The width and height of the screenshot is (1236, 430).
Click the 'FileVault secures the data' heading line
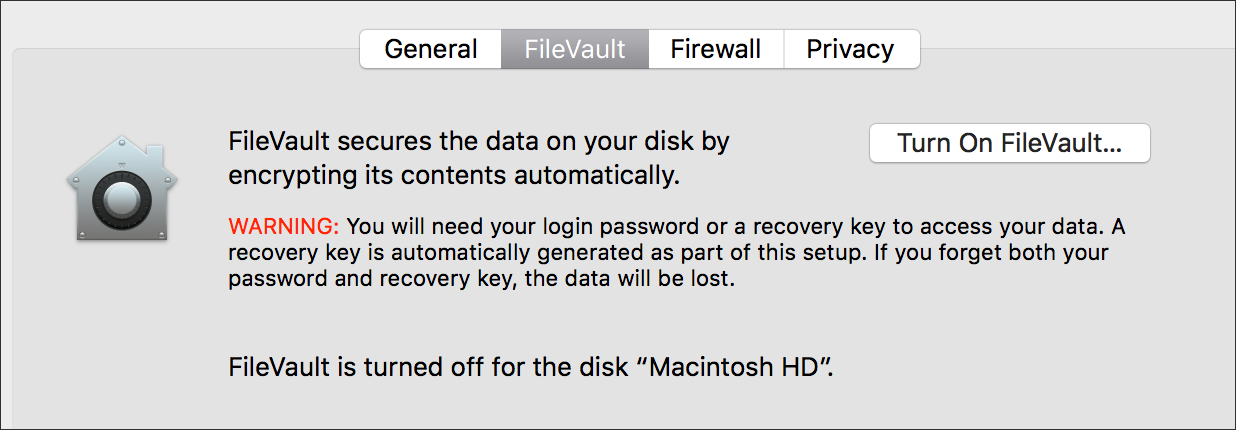tap(479, 142)
